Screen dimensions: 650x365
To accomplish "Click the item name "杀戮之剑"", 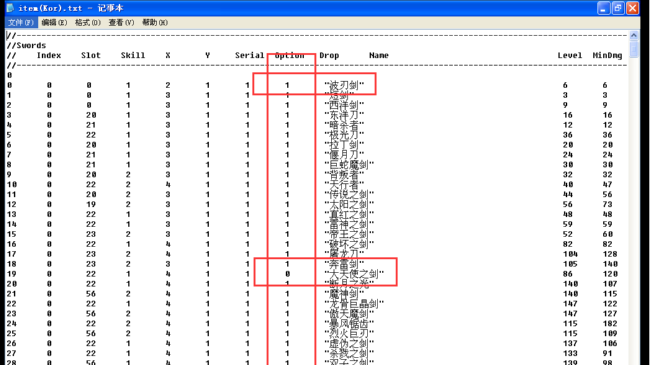I will click(349, 354).
